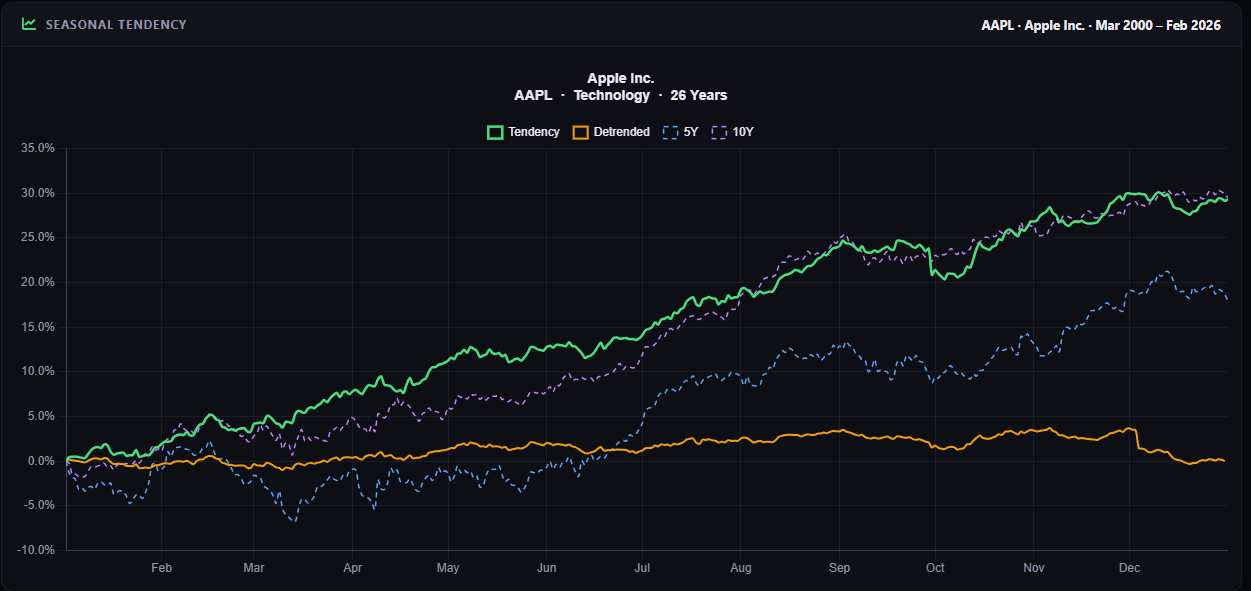Toggle the 5Y legend label
The width and height of the screenshot is (1251, 591).
691,132
